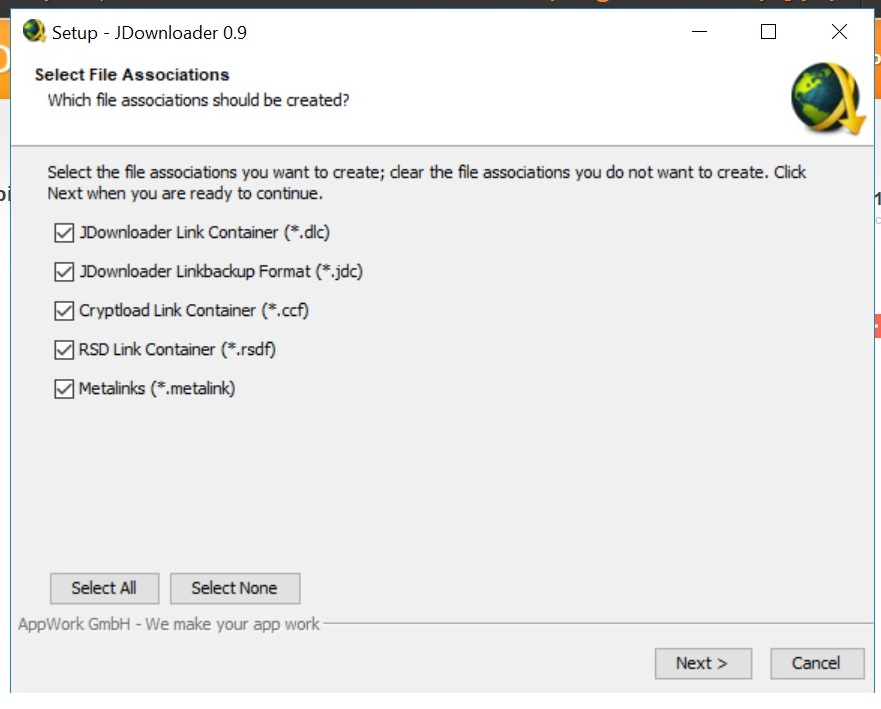This screenshot has height=709, width=881.
Task: Minimize the Setup window
Action: pyautogui.click(x=699, y=31)
